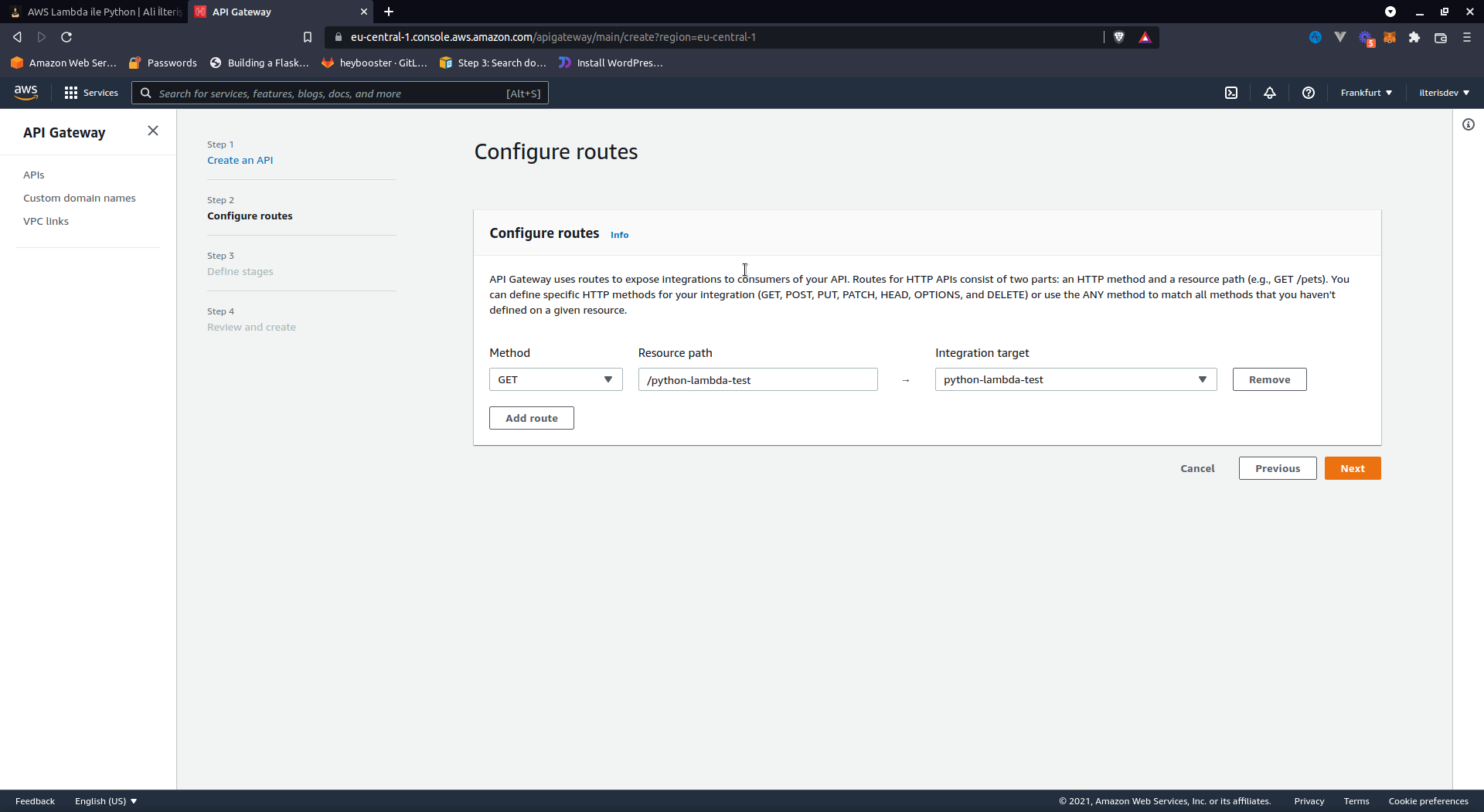Expand the Method GET dropdown
The height and width of the screenshot is (812, 1484).
click(x=555, y=379)
